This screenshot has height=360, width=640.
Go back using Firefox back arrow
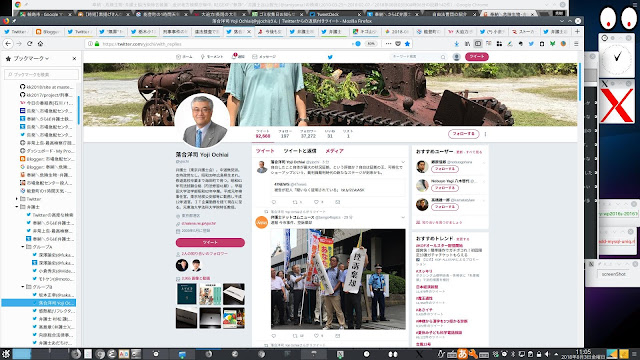(8, 43)
